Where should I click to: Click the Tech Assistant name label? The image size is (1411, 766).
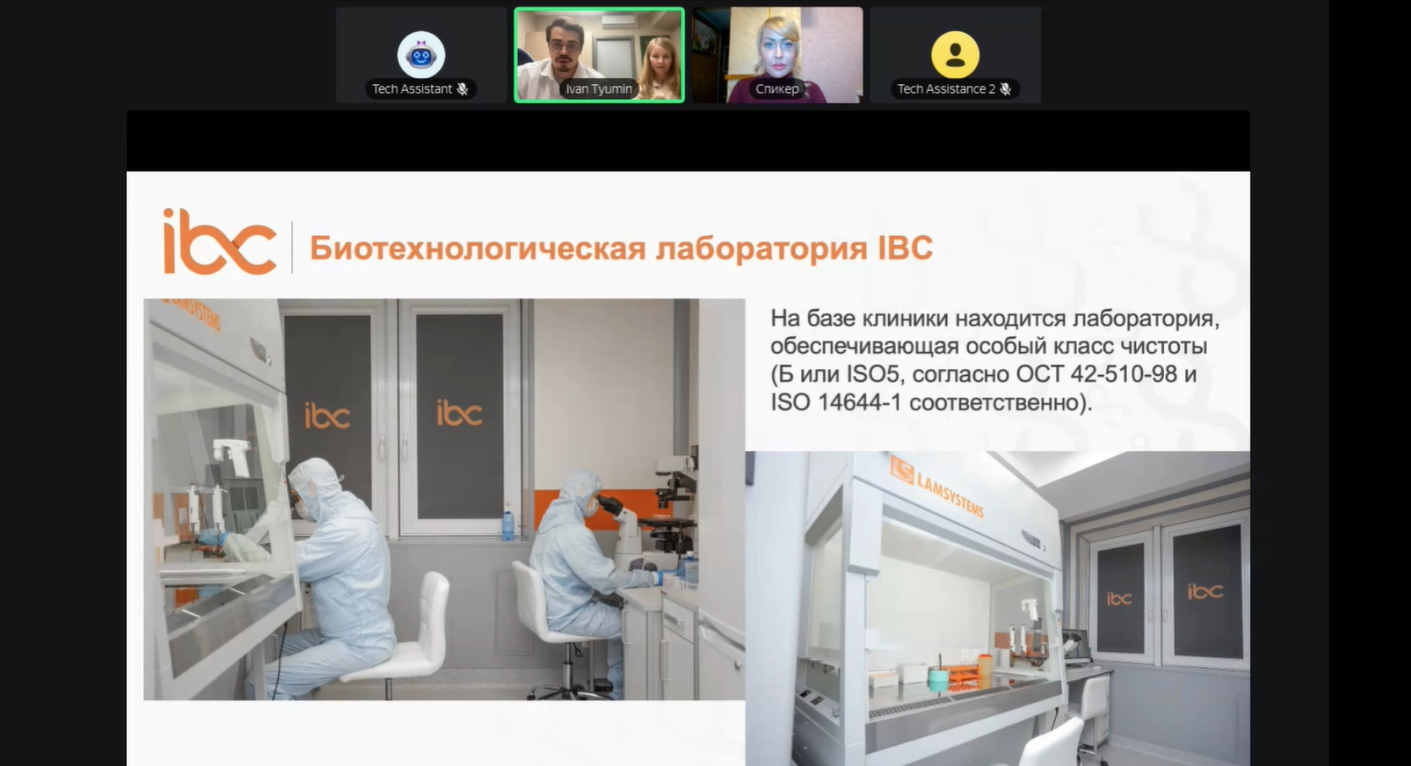point(412,89)
